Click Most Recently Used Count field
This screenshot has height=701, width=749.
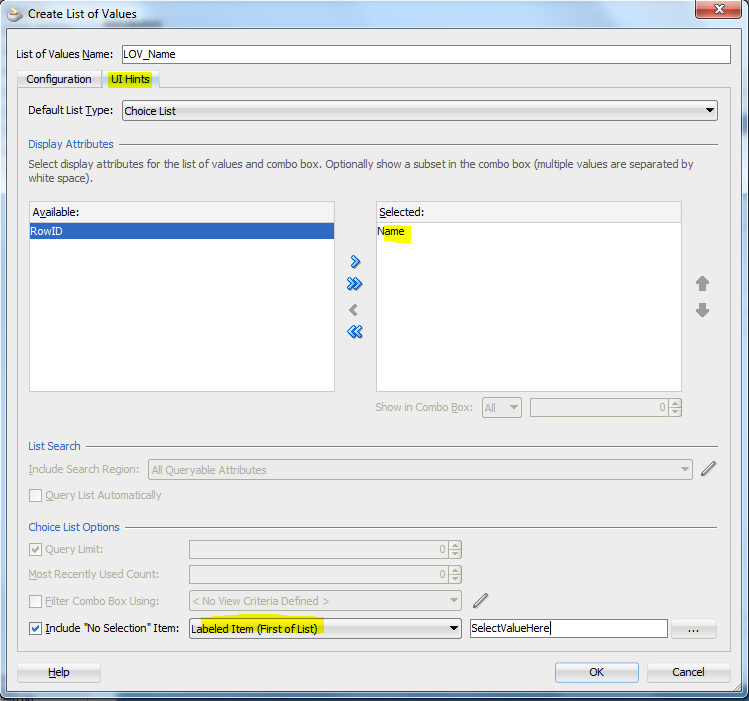pyautogui.click(x=319, y=574)
